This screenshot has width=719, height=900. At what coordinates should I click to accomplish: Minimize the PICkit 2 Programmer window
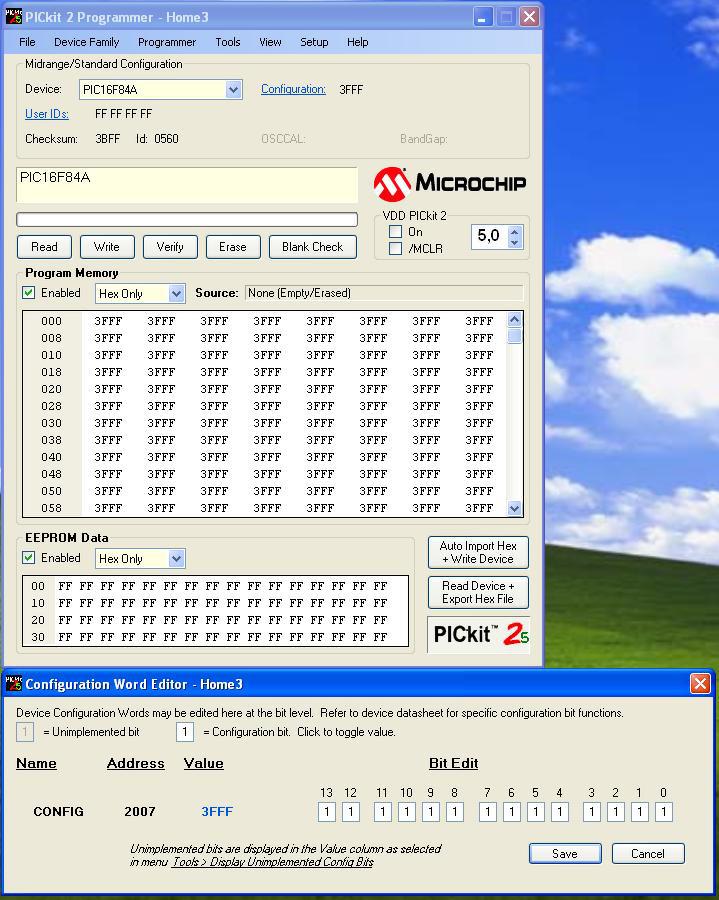pos(483,17)
